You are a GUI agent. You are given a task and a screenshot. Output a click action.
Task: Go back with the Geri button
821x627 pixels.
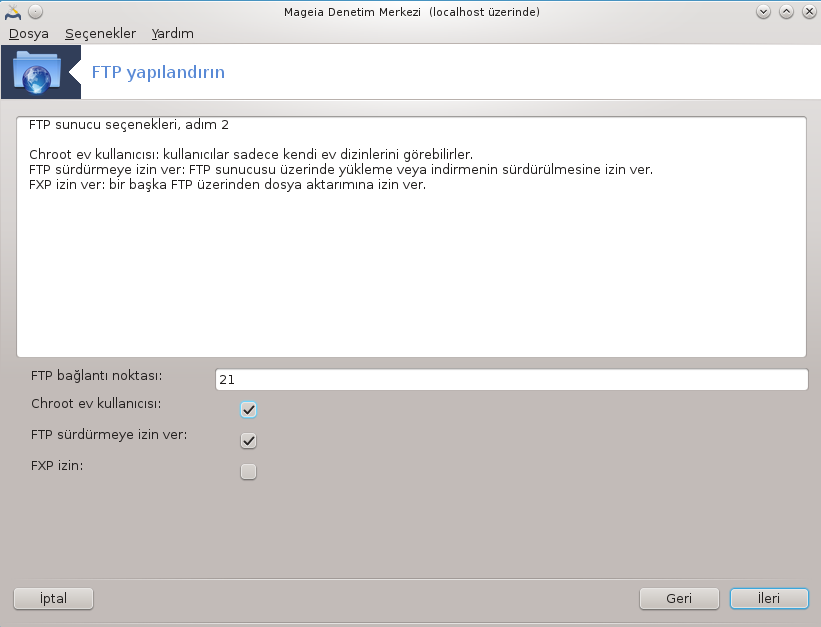679,598
